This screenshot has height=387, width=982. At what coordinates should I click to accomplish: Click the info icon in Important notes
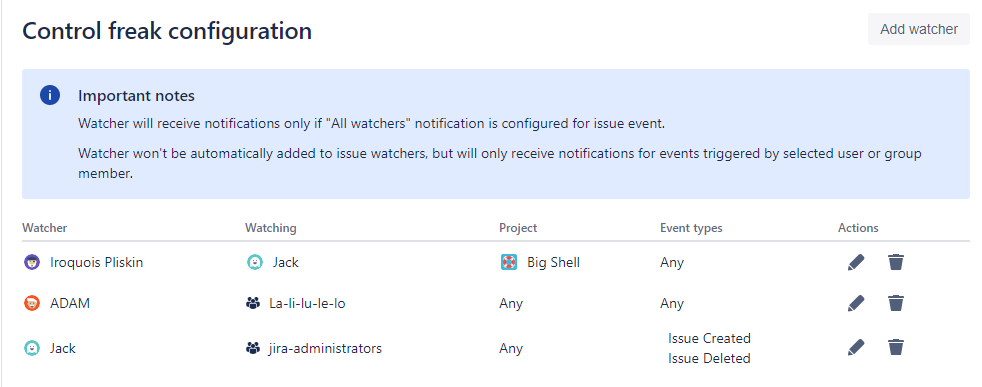click(50, 96)
